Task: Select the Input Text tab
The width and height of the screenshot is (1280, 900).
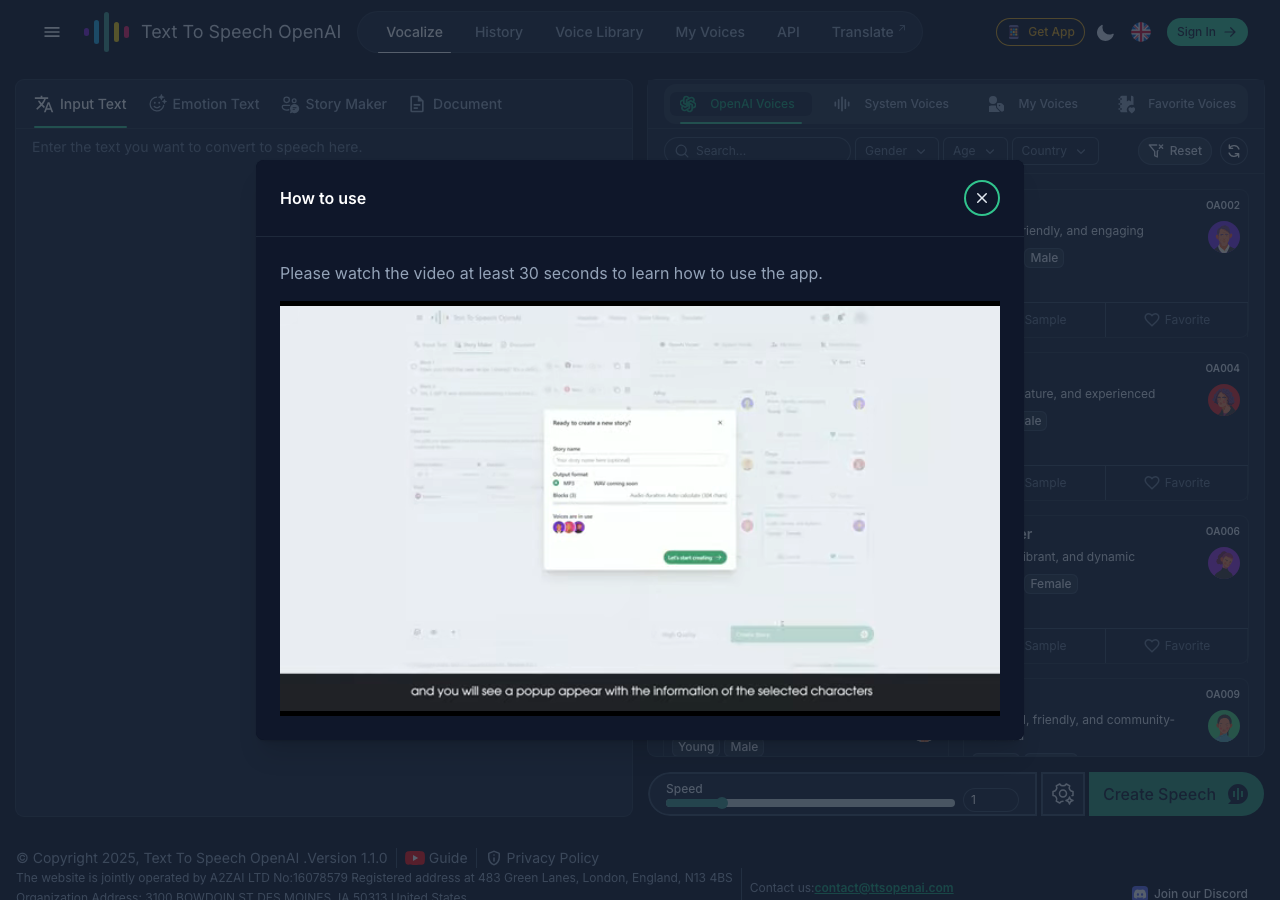Action: tap(80, 104)
